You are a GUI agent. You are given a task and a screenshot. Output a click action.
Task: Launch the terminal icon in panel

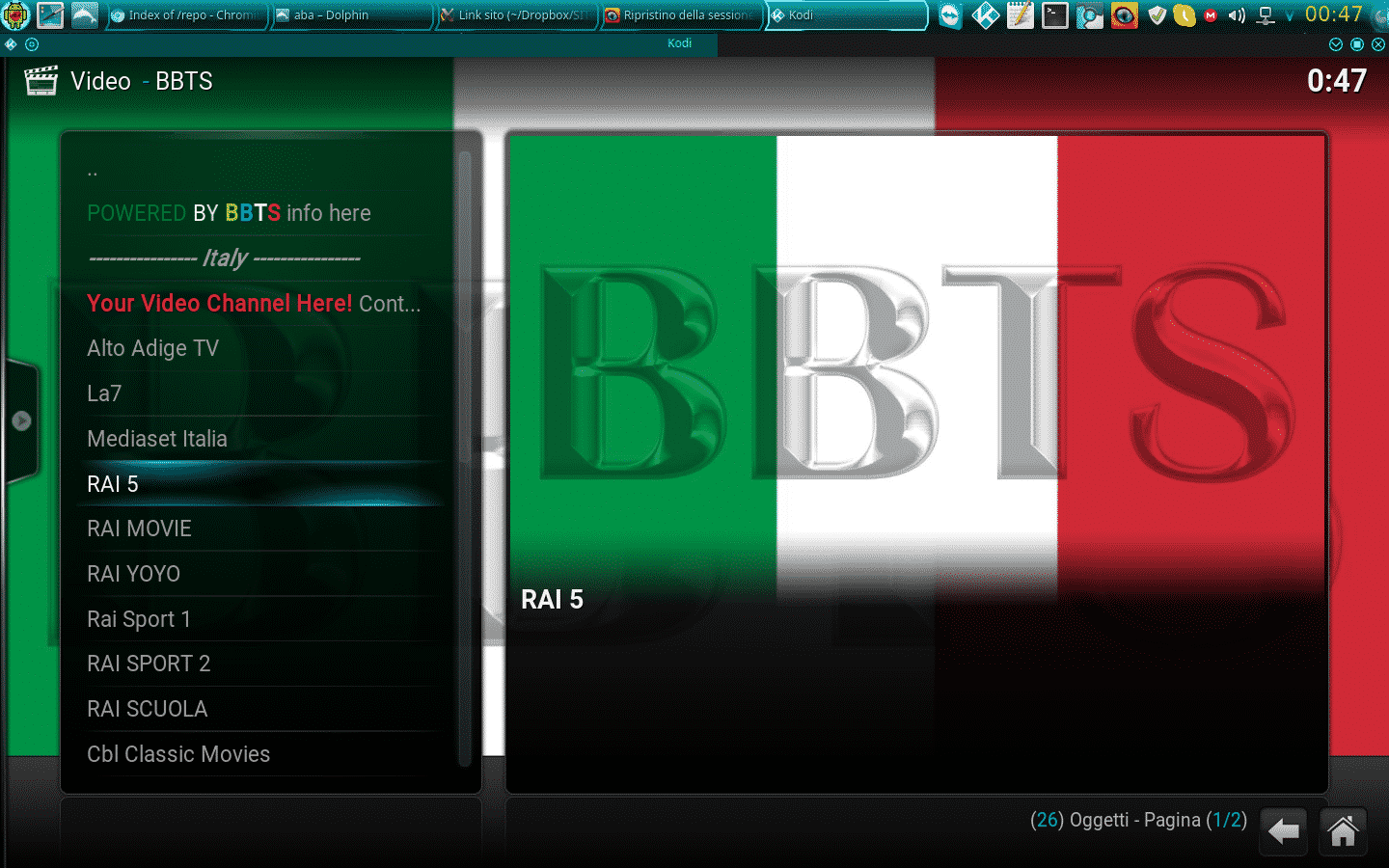1054,15
